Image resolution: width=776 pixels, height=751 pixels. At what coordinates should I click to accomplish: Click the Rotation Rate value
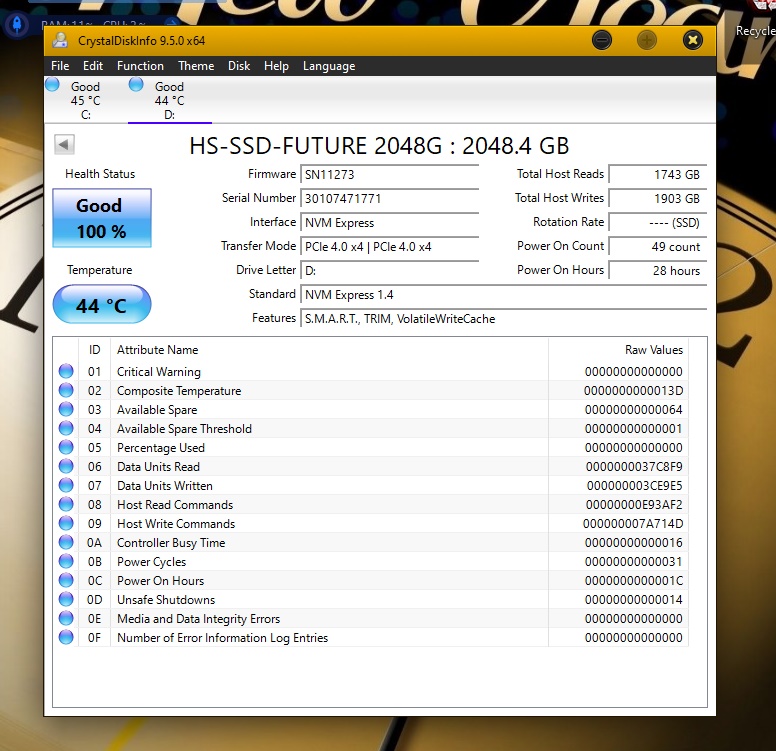[657, 223]
